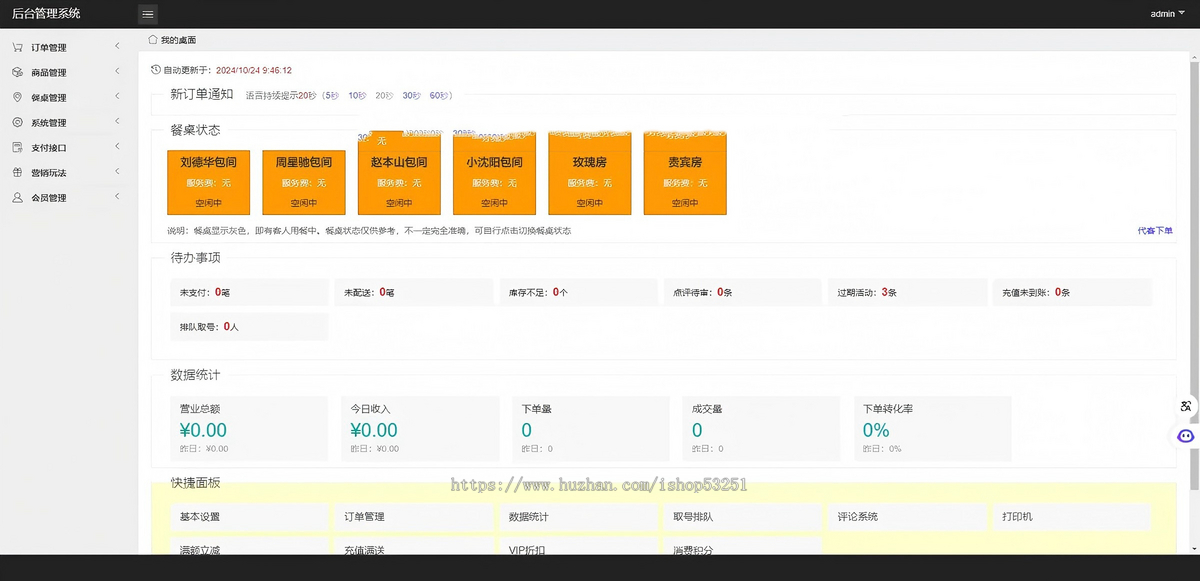Viewport: 1200px width, 581px height.
Task: Click the timestamp 2024/10/24 9:46:12
Action: click(x=254, y=70)
